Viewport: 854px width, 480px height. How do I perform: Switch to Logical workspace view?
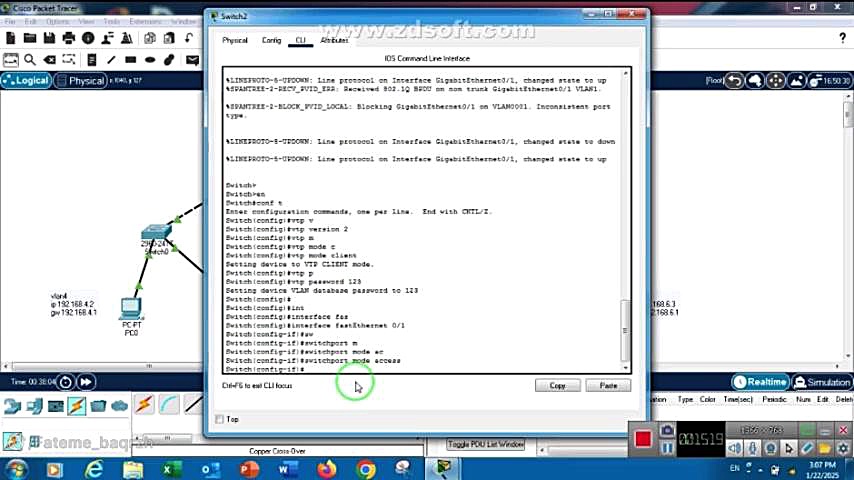[x=26, y=81]
